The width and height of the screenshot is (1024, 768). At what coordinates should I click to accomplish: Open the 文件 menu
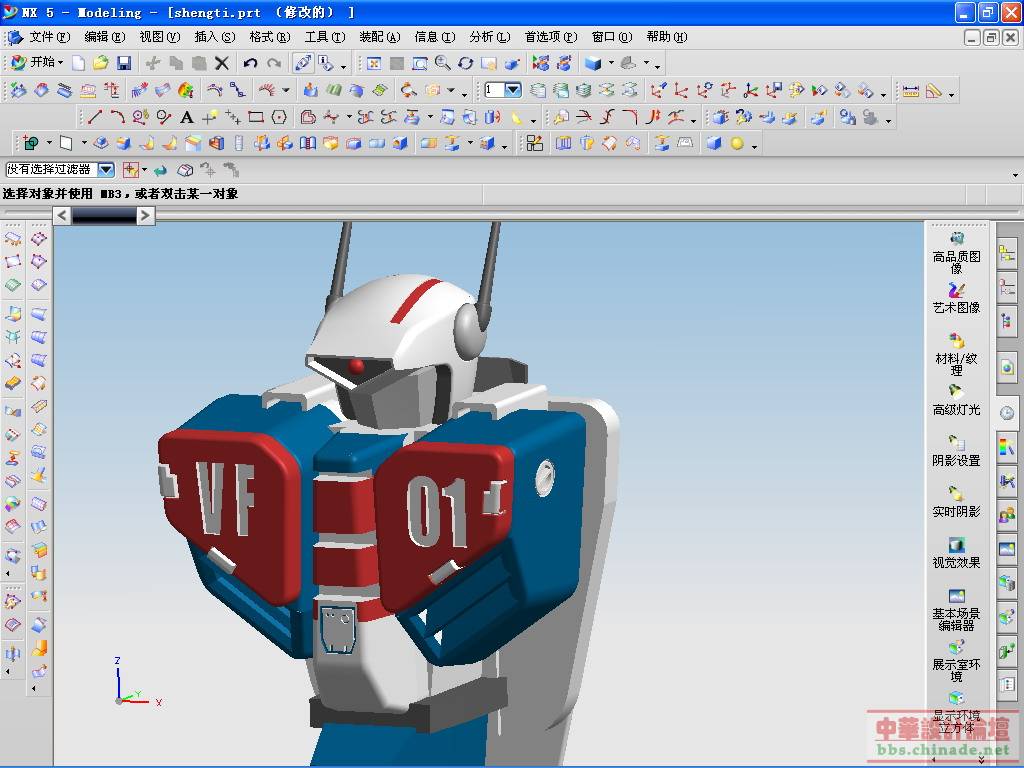49,37
